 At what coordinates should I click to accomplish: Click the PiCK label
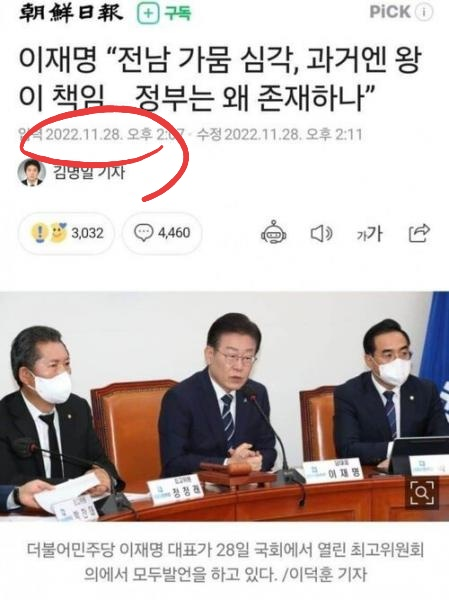389,12
